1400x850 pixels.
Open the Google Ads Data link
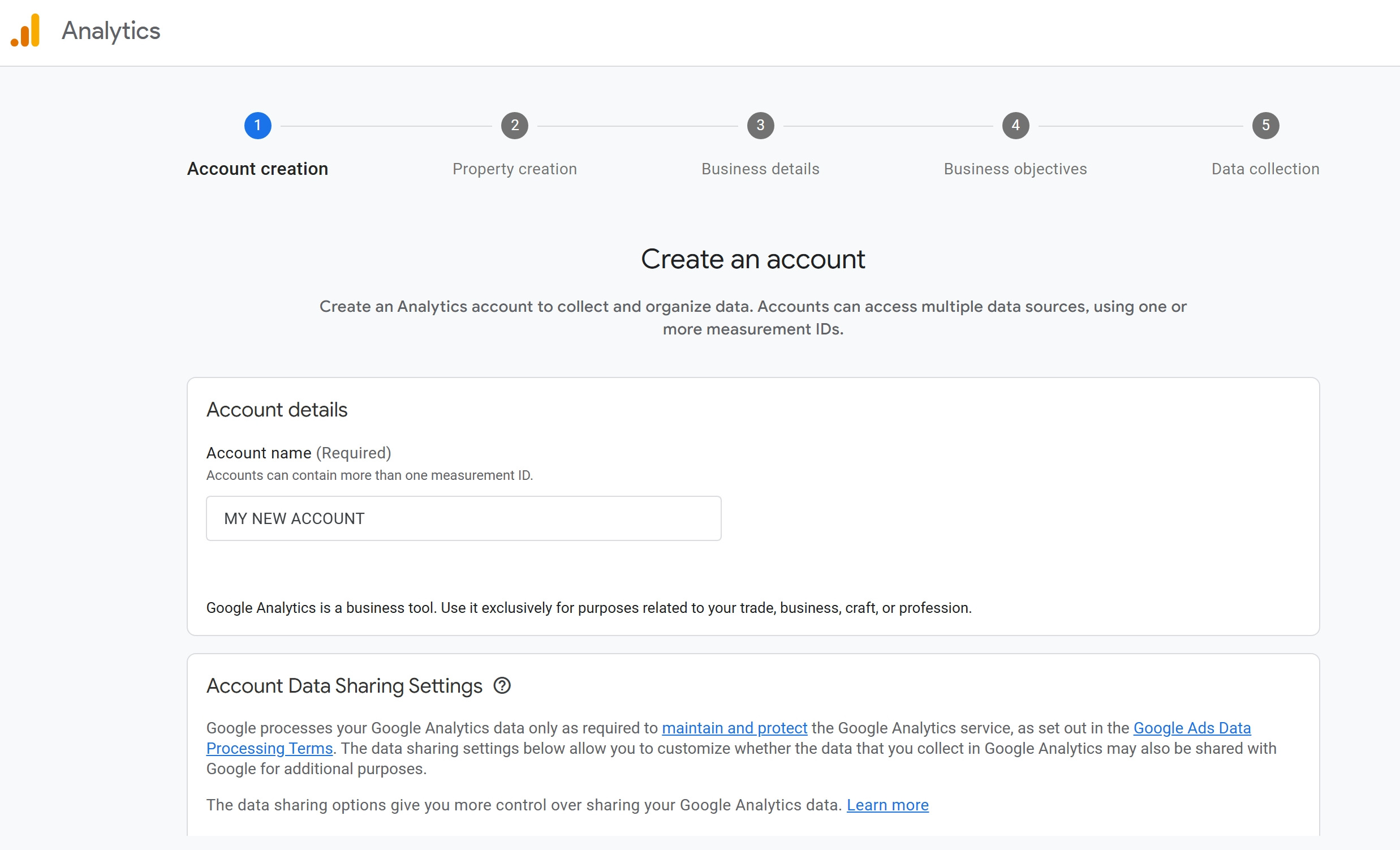pyautogui.click(x=1191, y=728)
